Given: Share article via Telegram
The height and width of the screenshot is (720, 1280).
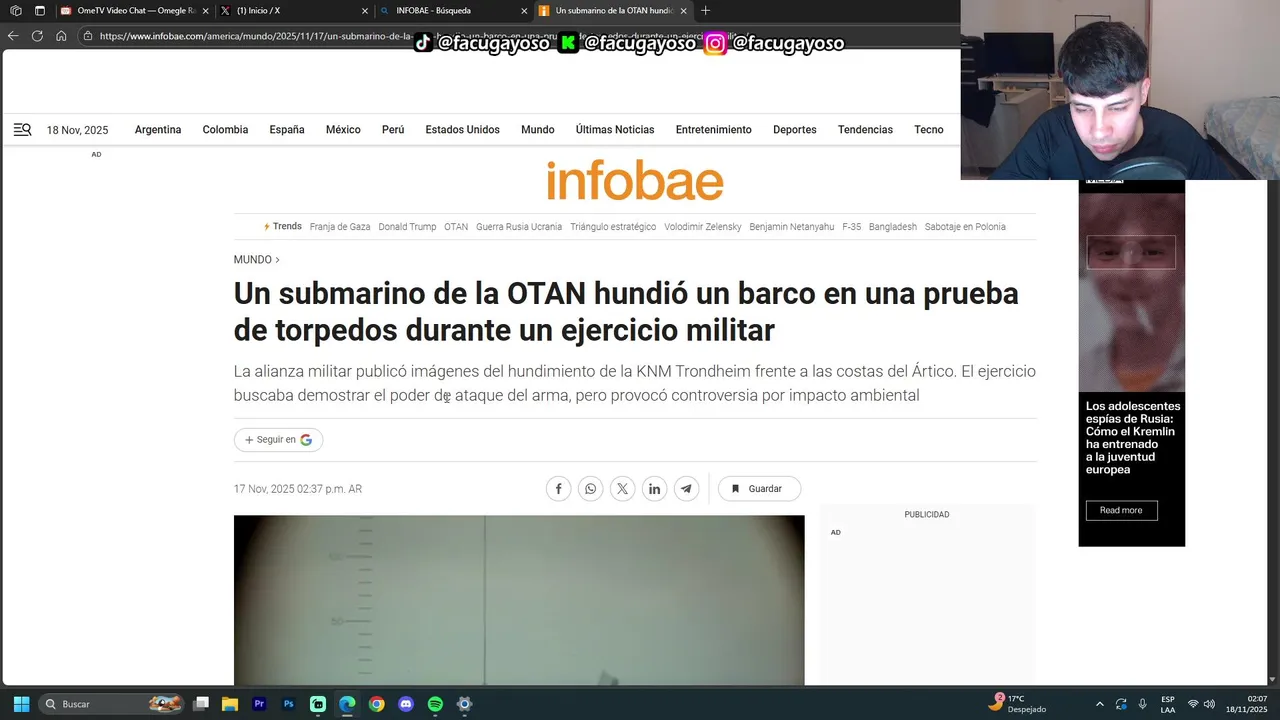Looking at the screenshot, I should (686, 489).
